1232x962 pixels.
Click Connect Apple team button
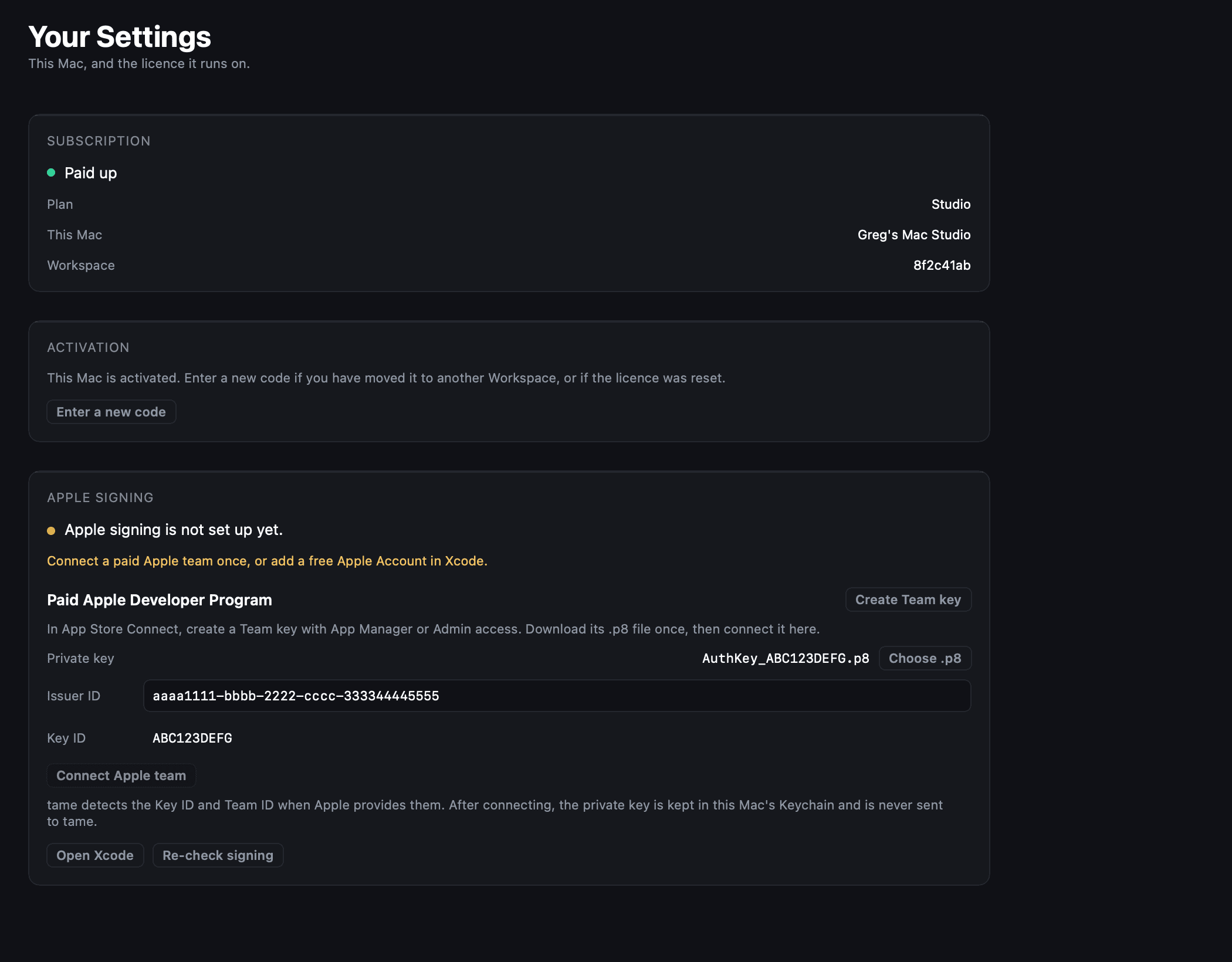pyautogui.click(x=121, y=775)
